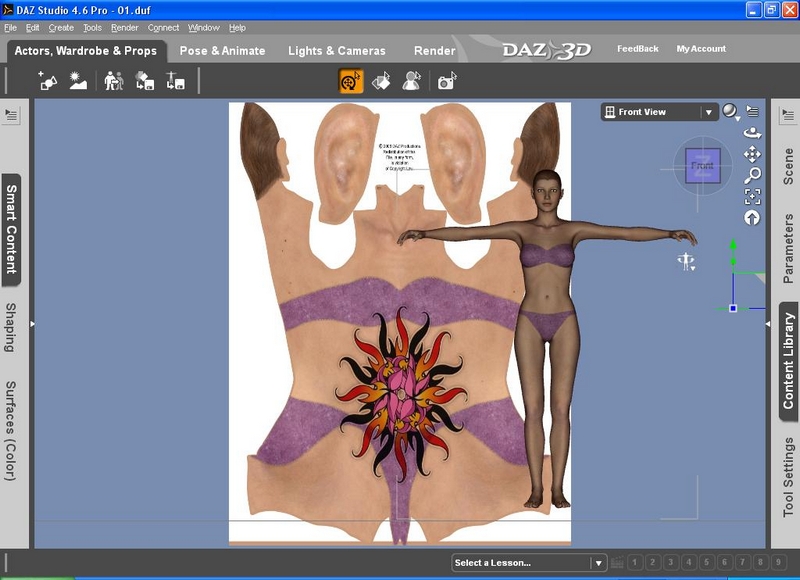
Task: Open right pane options menu icon
Action: pyautogui.click(x=788, y=115)
